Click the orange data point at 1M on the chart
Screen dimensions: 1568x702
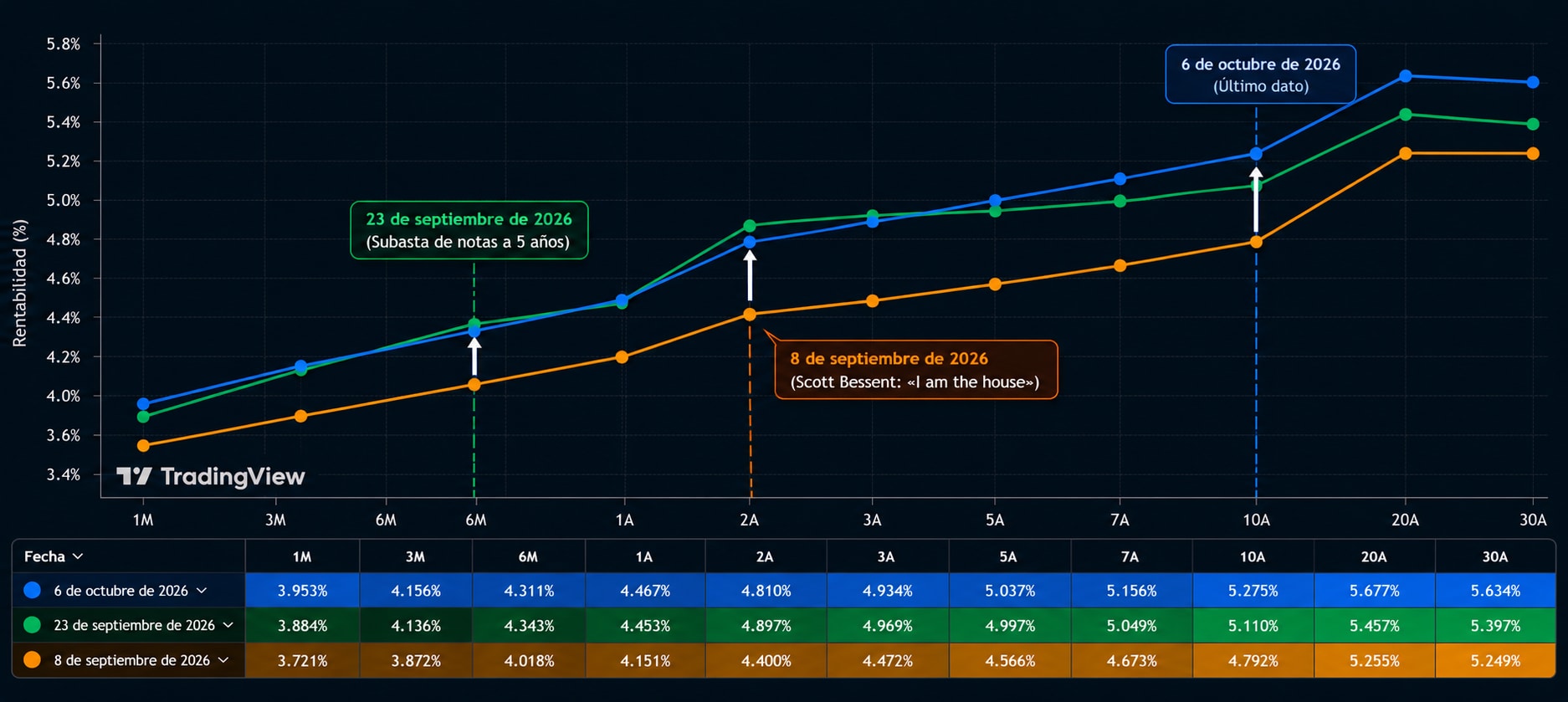143,446
